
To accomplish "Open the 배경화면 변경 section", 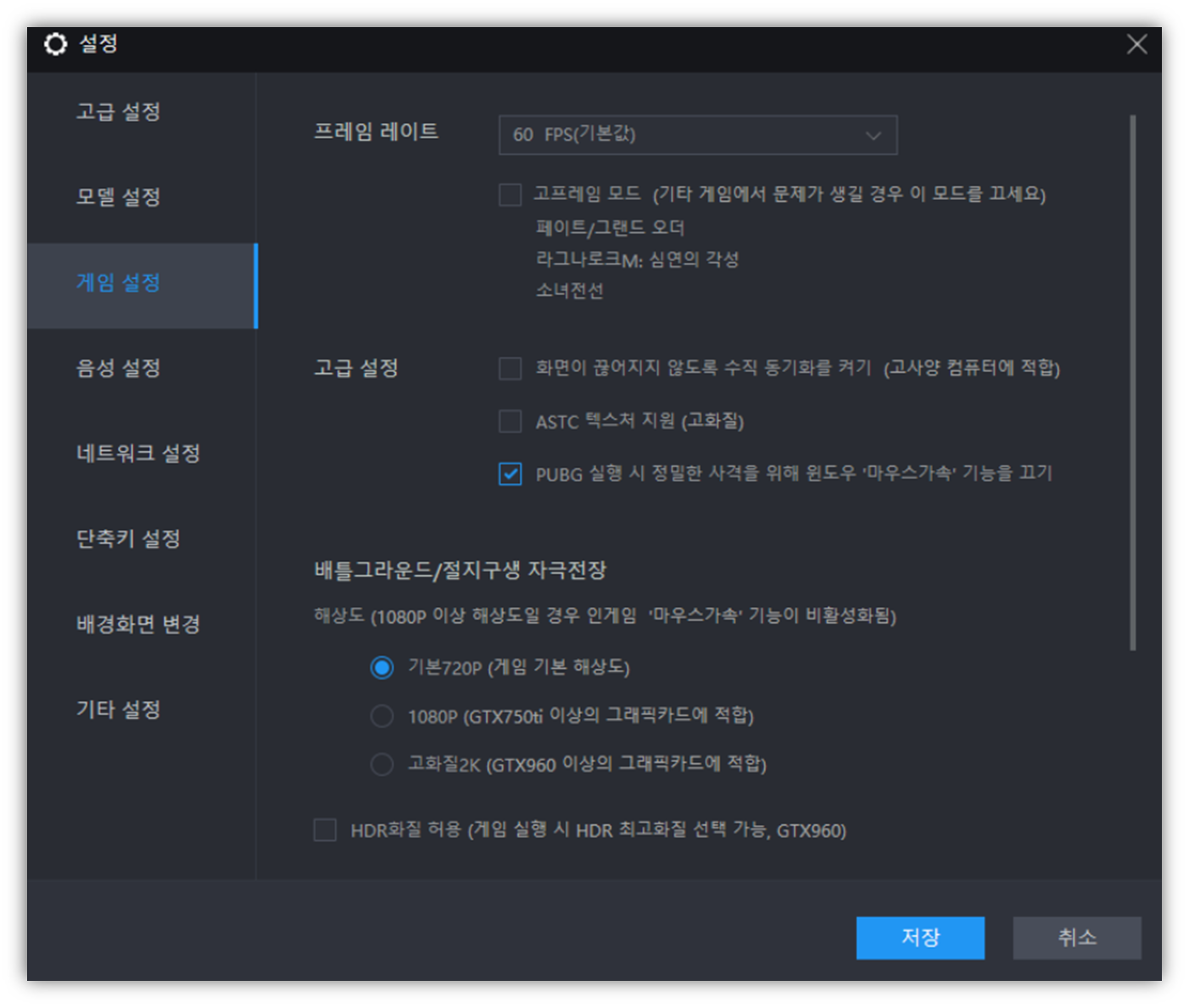I will [x=137, y=625].
